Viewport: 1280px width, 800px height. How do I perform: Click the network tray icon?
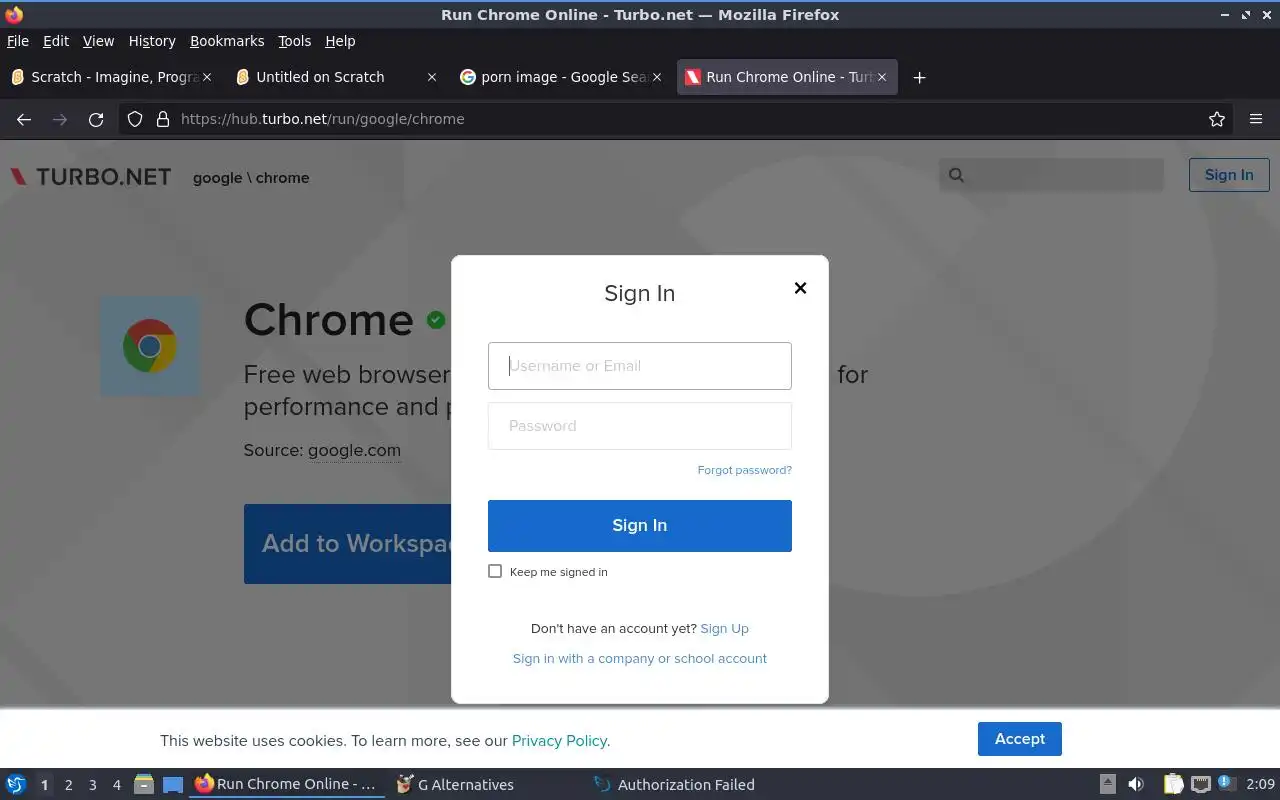pos(1201,785)
